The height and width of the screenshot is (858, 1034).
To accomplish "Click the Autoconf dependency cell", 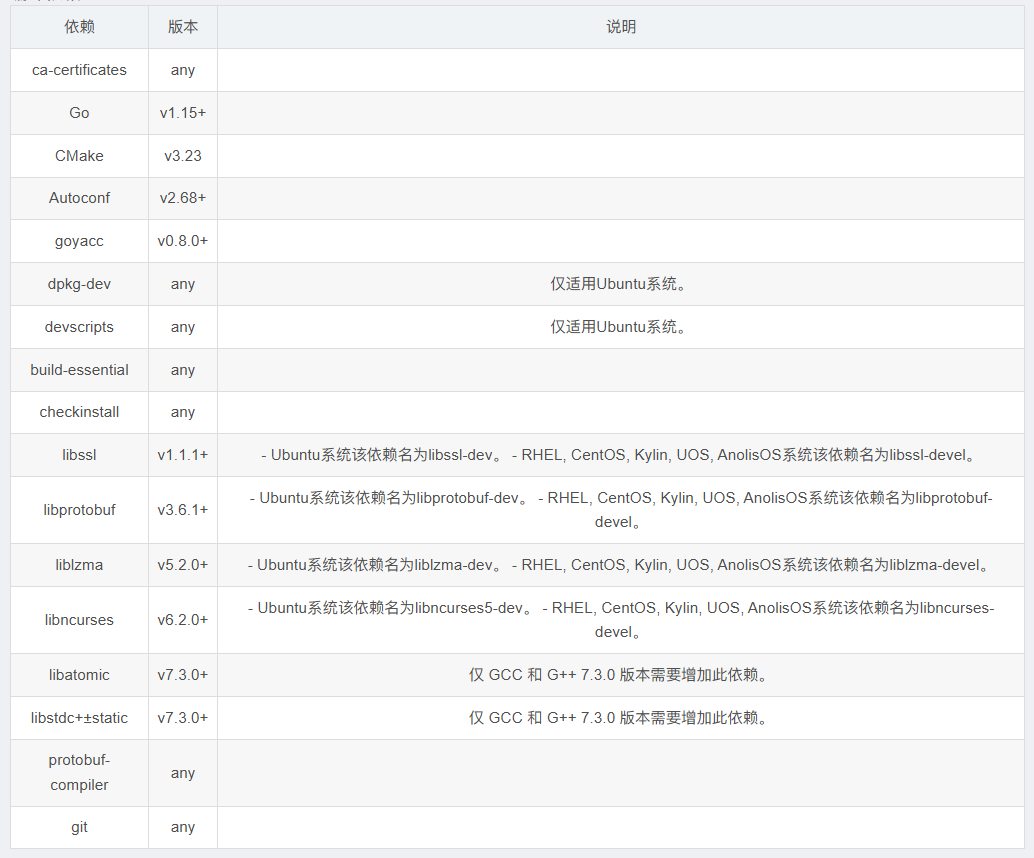I will (79, 198).
